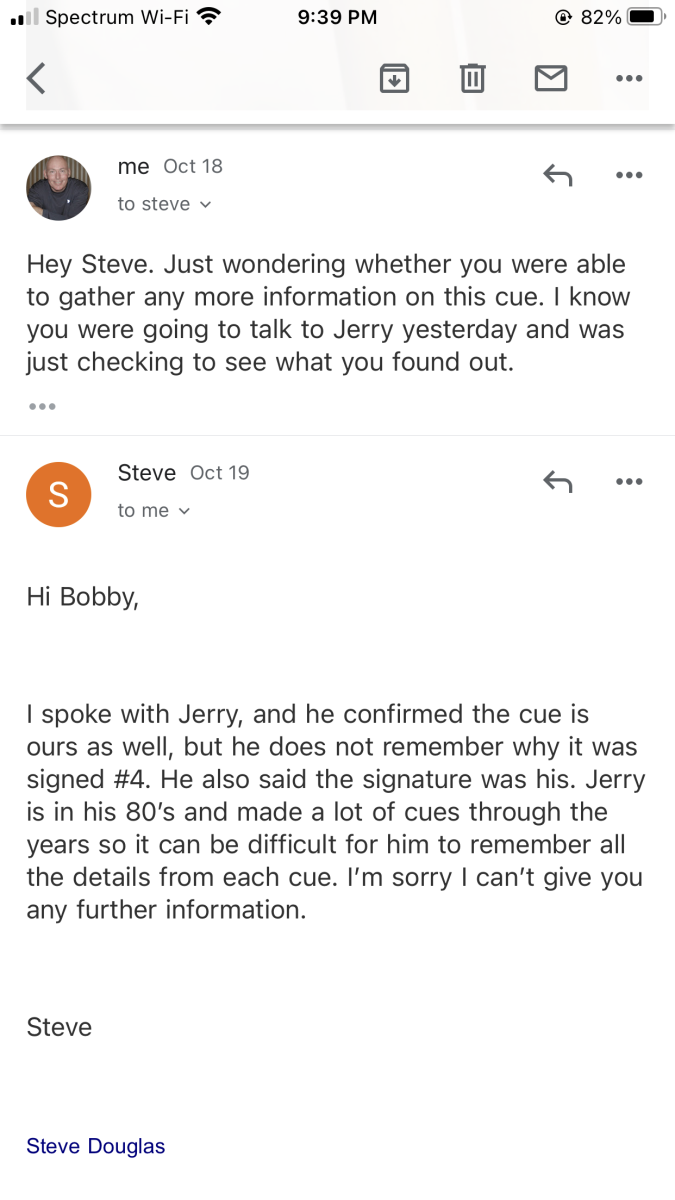Reply to my Oct 18 message
This screenshot has height=1200, width=675.
pos(557,176)
